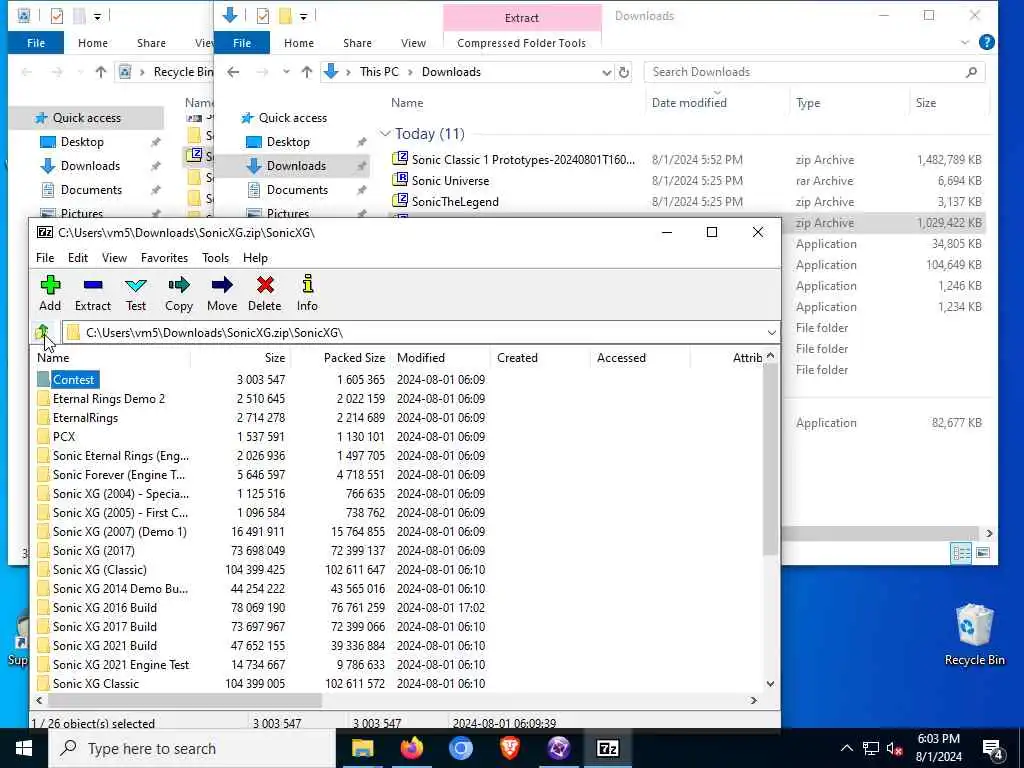Click the purple orb icon on taskbar
The width and height of the screenshot is (1024, 768).
click(559, 748)
